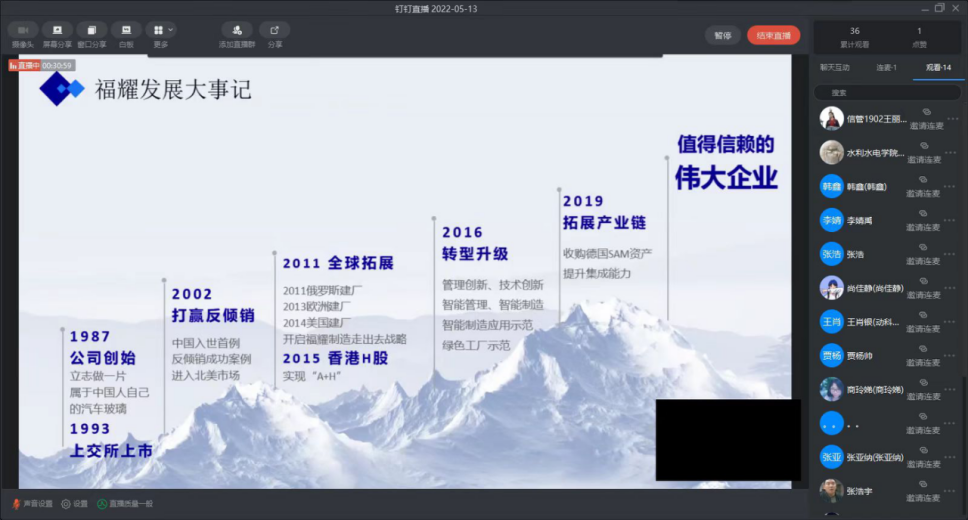
Task: Pause the live stream (暂停)
Action: pos(722,36)
